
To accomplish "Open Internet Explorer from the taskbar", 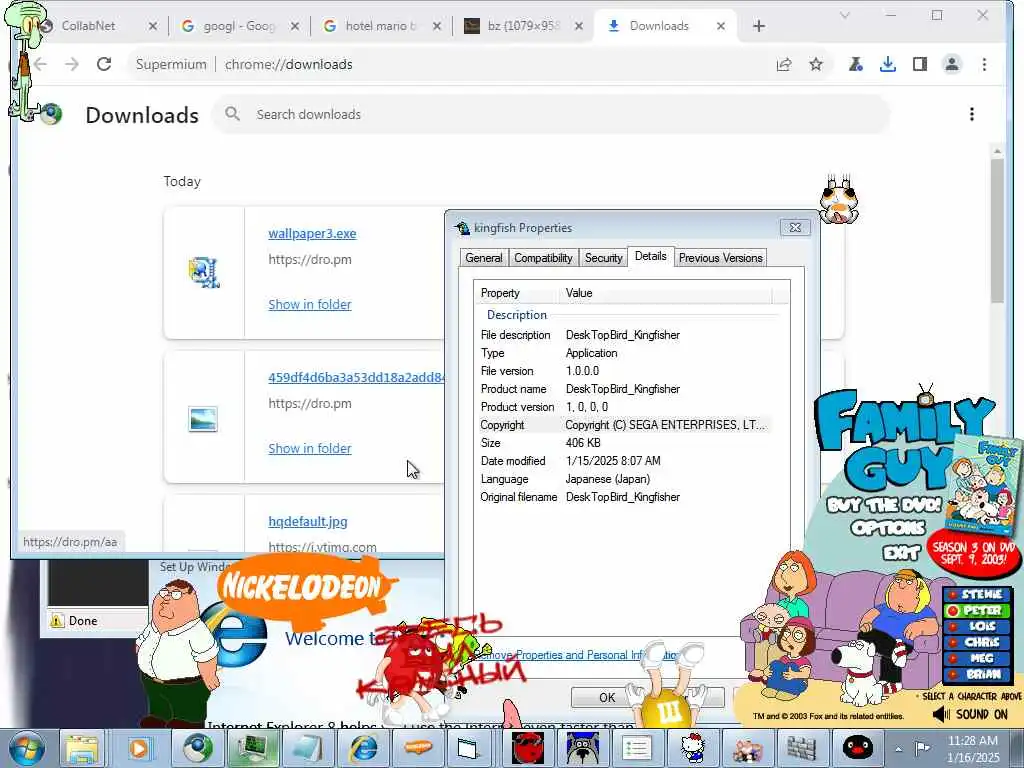I will [363, 748].
